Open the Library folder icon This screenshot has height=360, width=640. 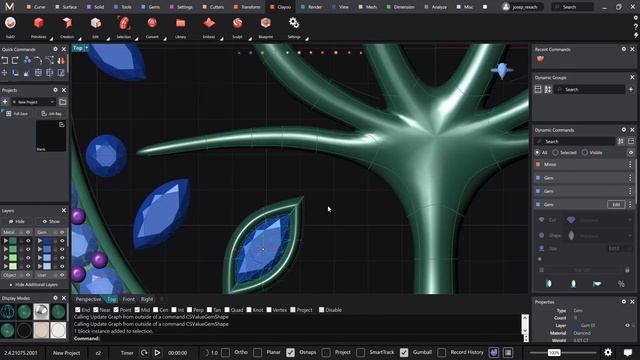point(180,23)
